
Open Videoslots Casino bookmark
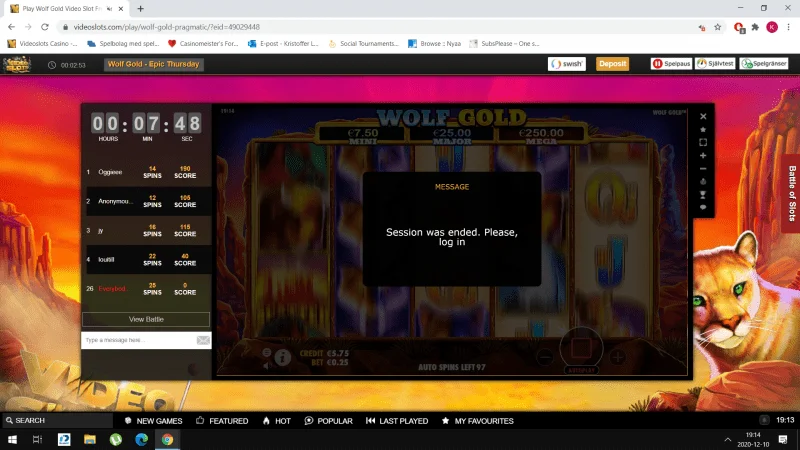[x=42, y=43]
